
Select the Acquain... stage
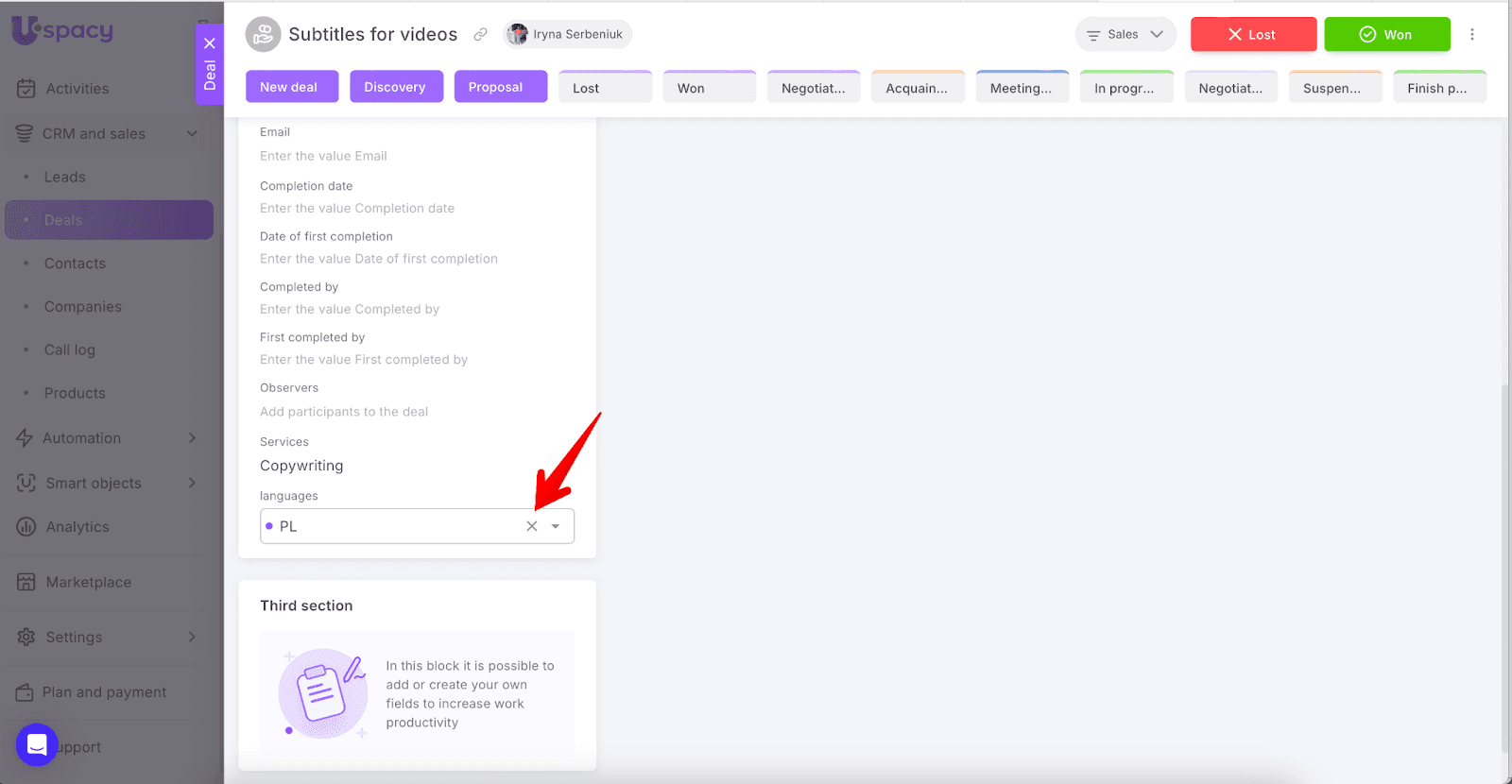coord(918,86)
